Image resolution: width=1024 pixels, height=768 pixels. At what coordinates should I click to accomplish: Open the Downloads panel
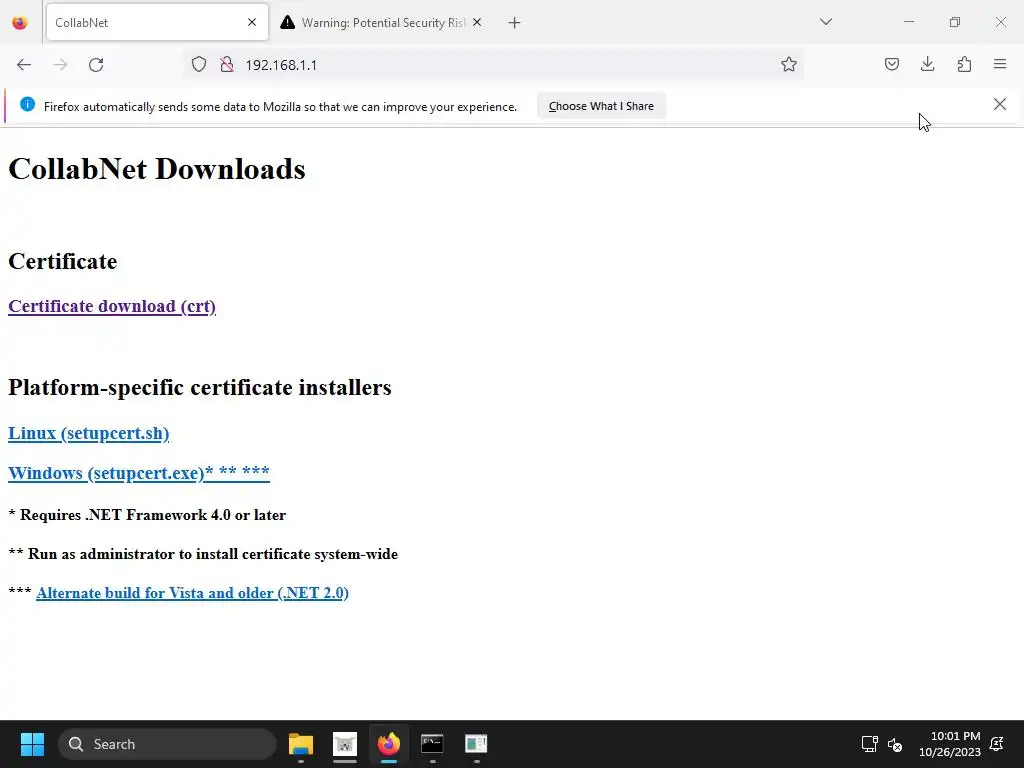point(927,64)
